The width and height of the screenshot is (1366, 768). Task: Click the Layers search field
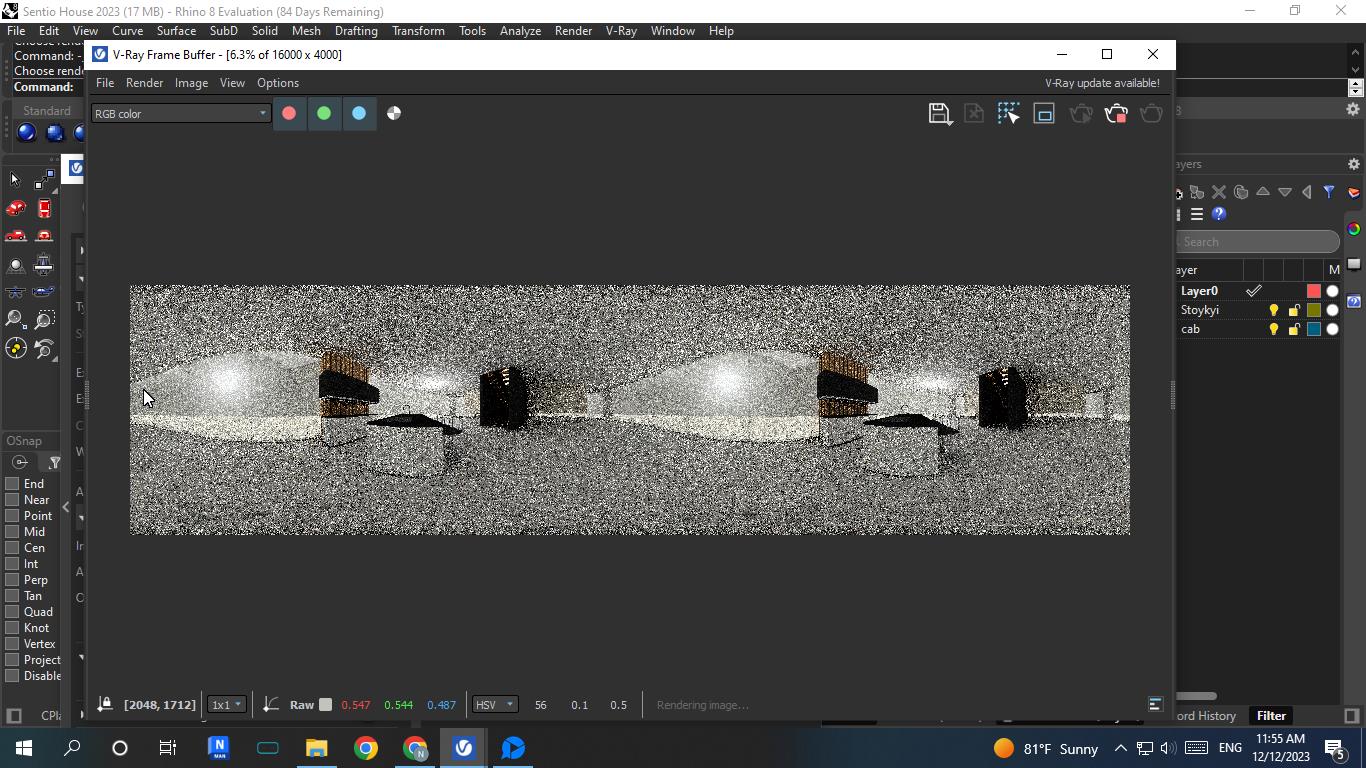(x=1258, y=242)
